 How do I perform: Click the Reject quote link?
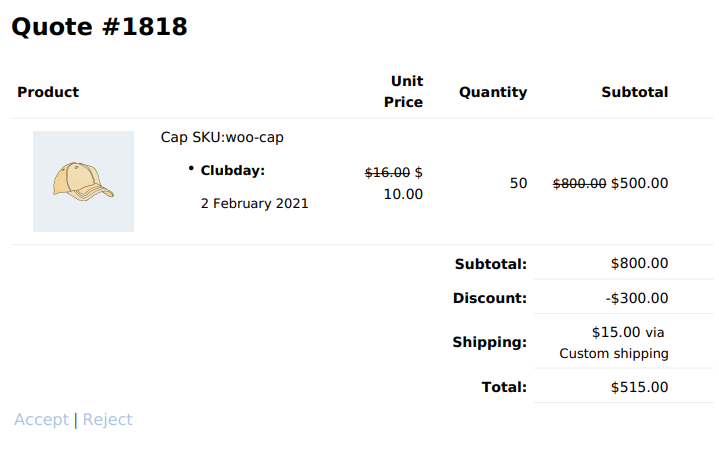(x=107, y=419)
